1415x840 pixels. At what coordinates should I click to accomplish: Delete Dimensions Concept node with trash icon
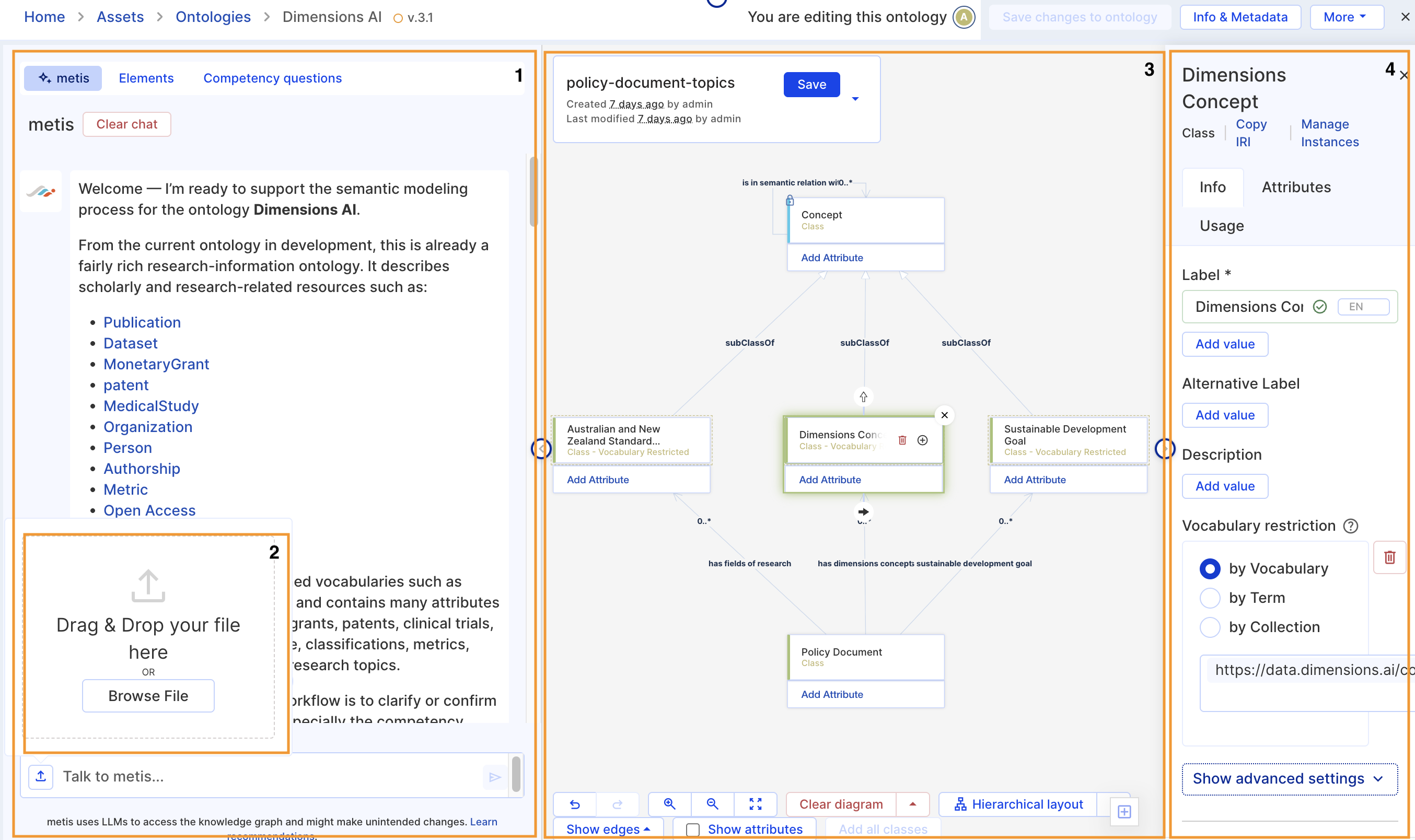(x=902, y=440)
